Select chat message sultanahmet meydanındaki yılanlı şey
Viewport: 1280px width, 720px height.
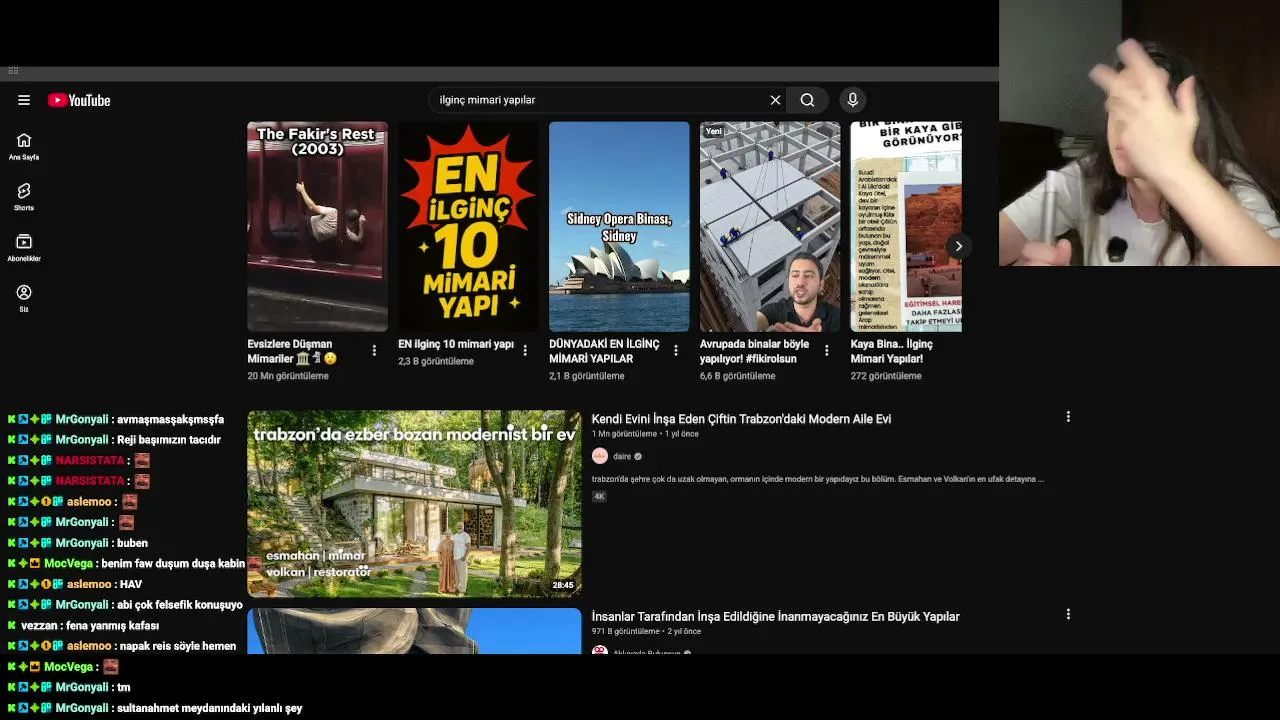point(210,708)
